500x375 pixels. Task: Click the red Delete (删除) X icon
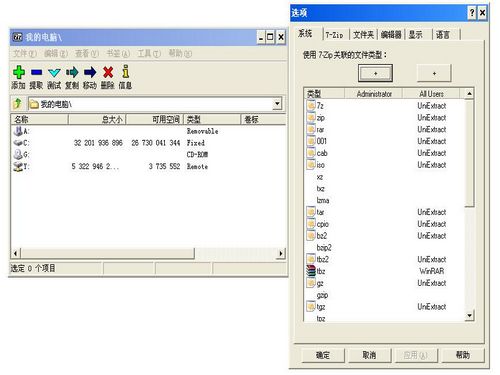(x=108, y=72)
